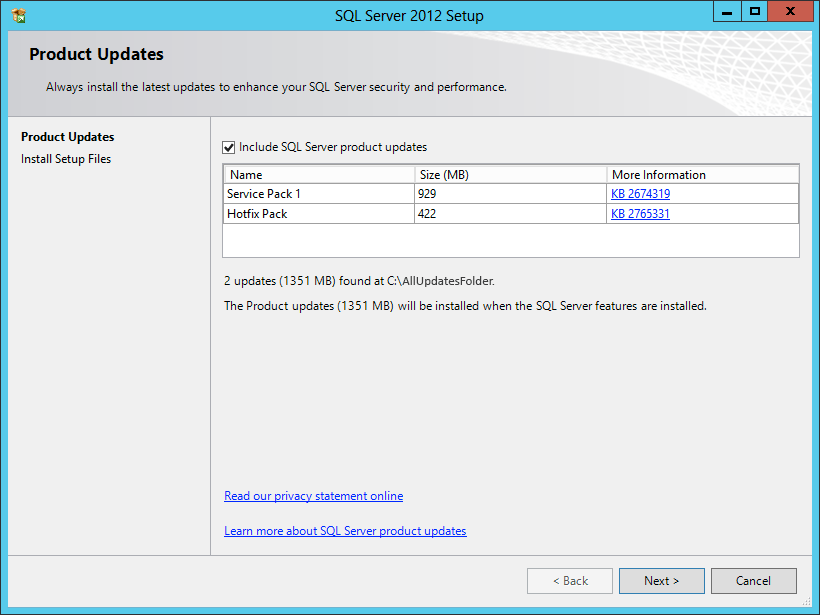The width and height of the screenshot is (820, 615).
Task: Click the Back button
Action: [x=569, y=580]
